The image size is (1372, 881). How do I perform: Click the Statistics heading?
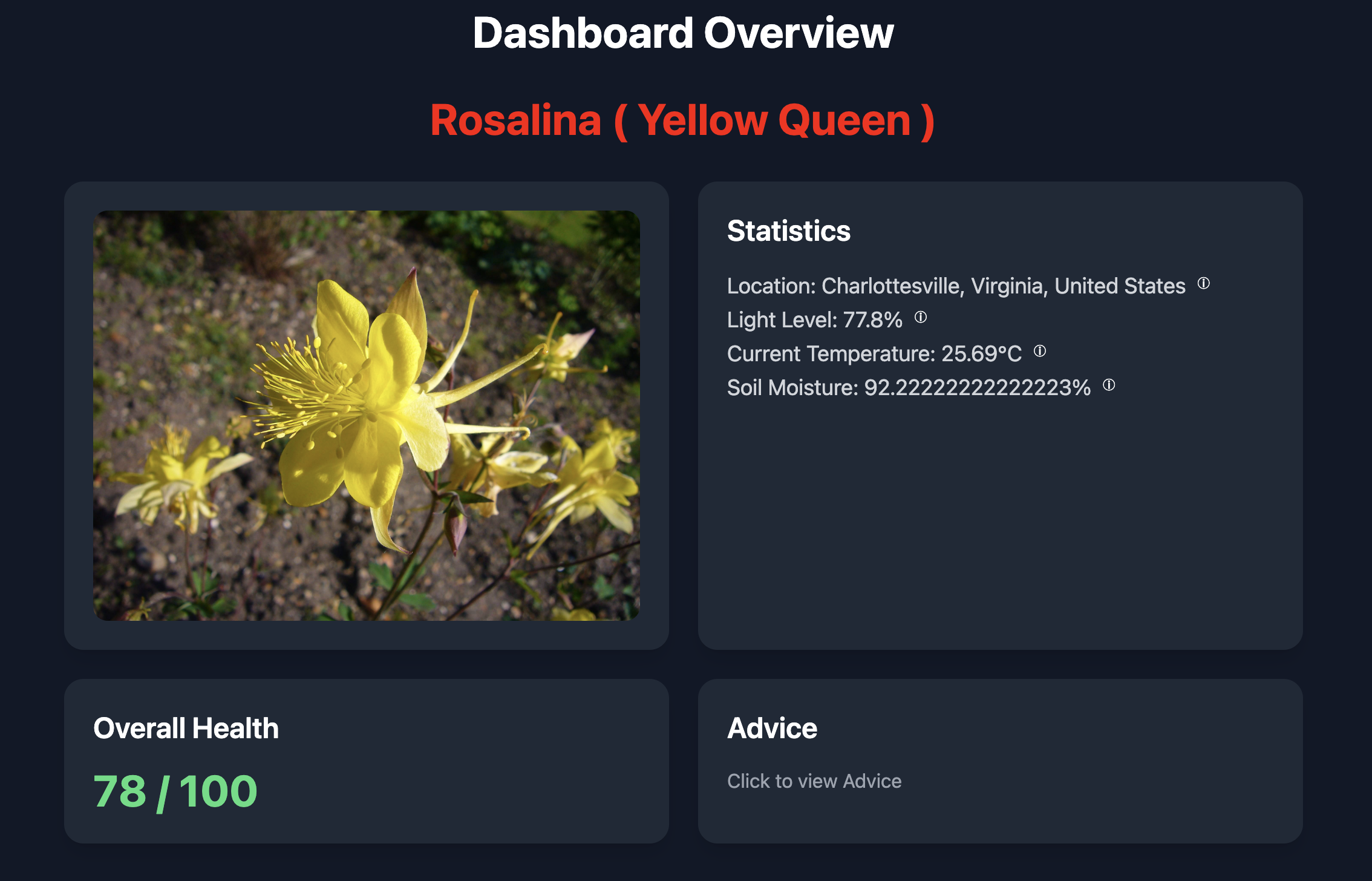(x=788, y=231)
